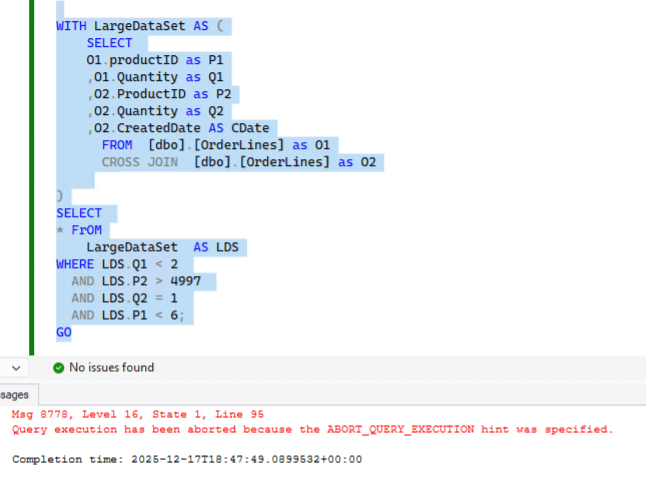Click the GO batch separator
The width and height of the screenshot is (646, 478).
pyautogui.click(x=64, y=332)
